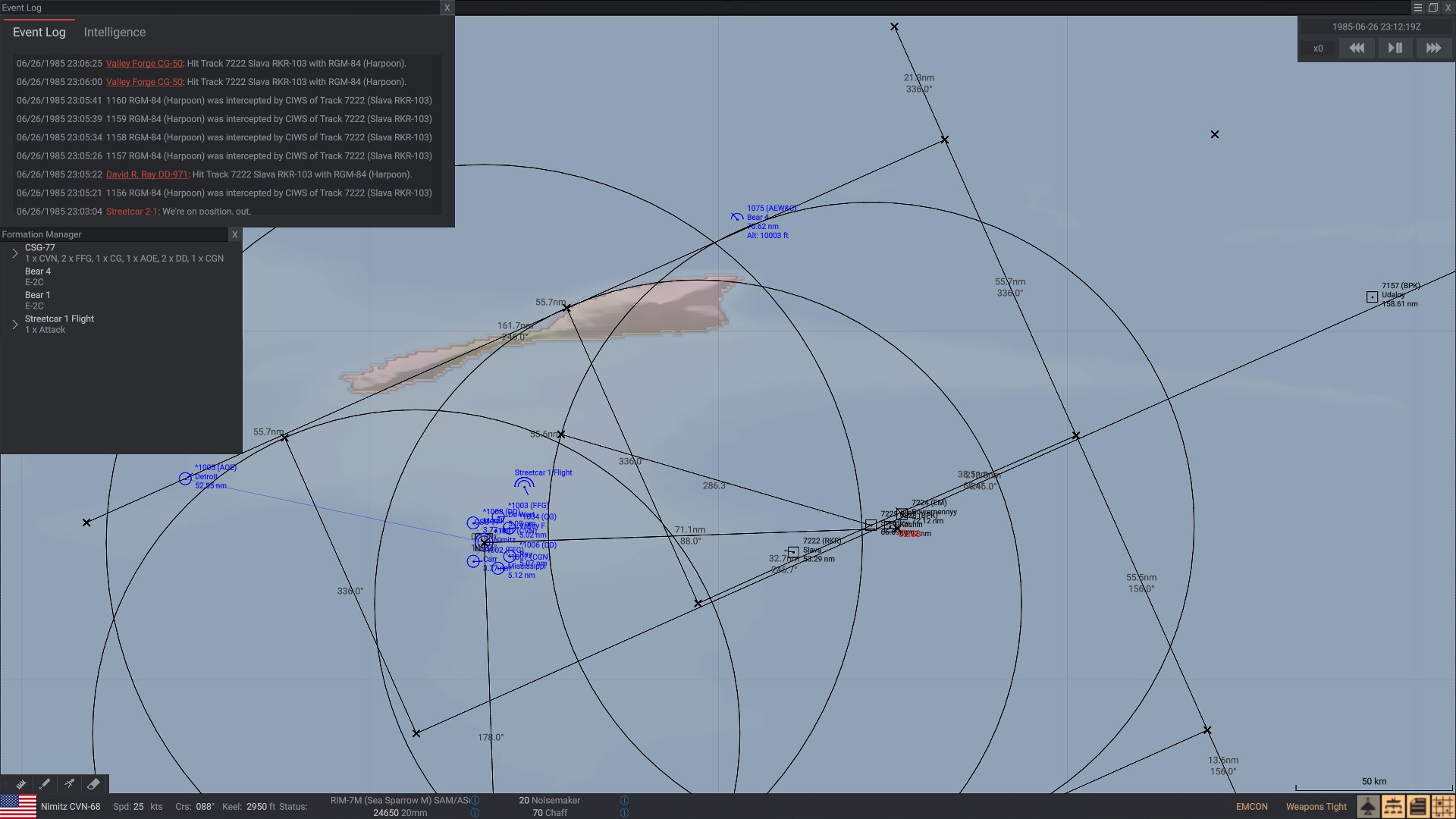Open info for 20mm ammunition

click(x=475, y=813)
